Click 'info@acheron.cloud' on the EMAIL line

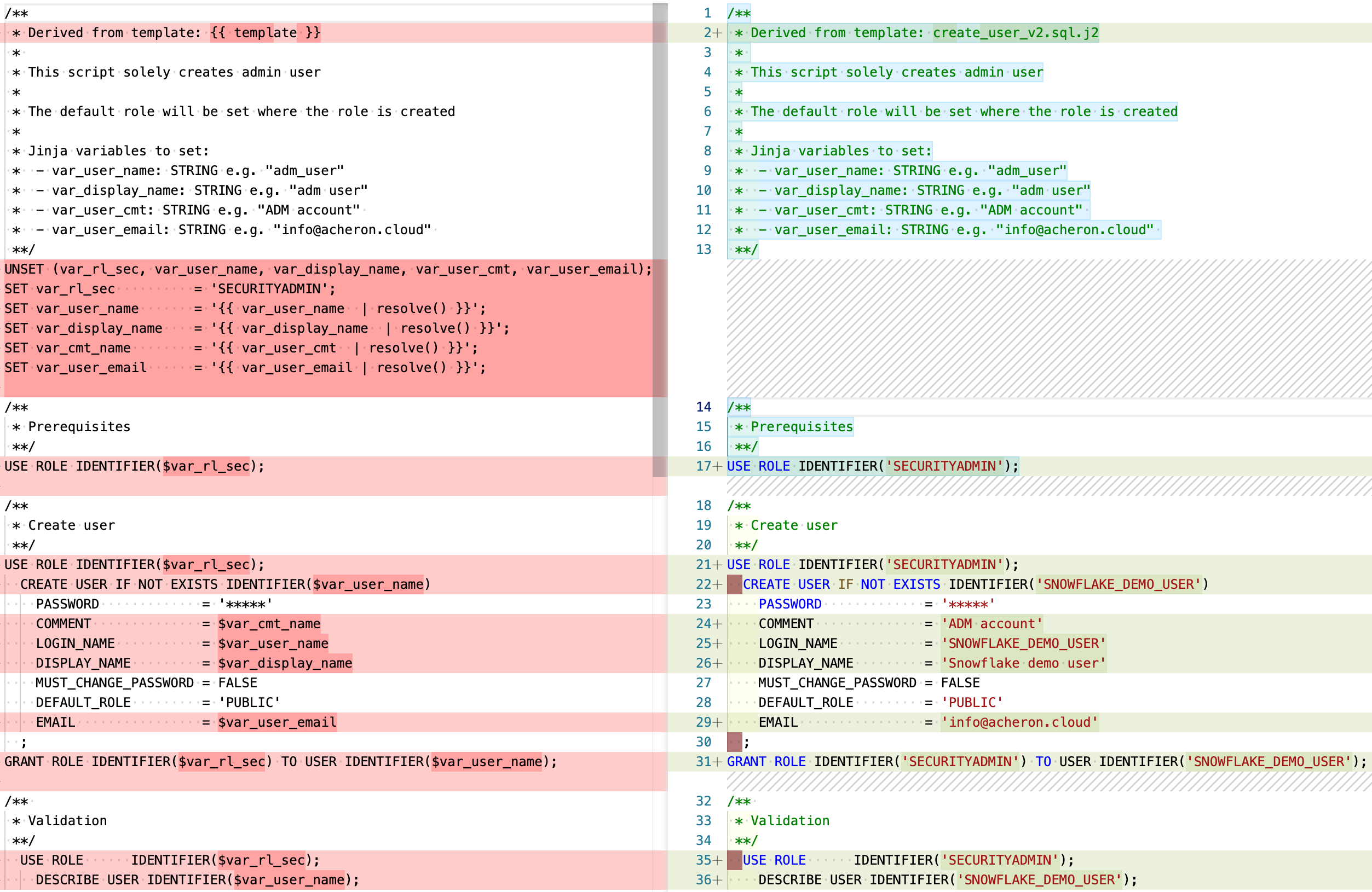(1020, 722)
